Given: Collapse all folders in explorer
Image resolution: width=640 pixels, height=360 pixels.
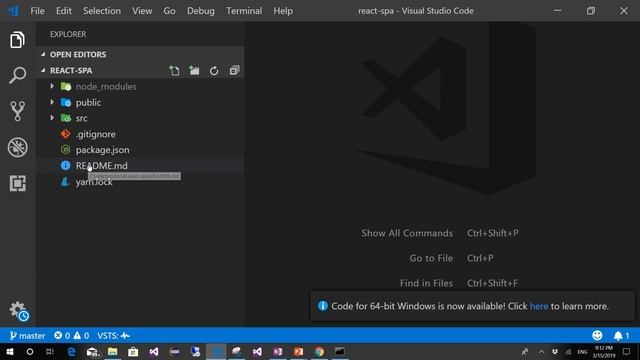Looking at the screenshot, I should pyautogui.click(x=234, y=71).
